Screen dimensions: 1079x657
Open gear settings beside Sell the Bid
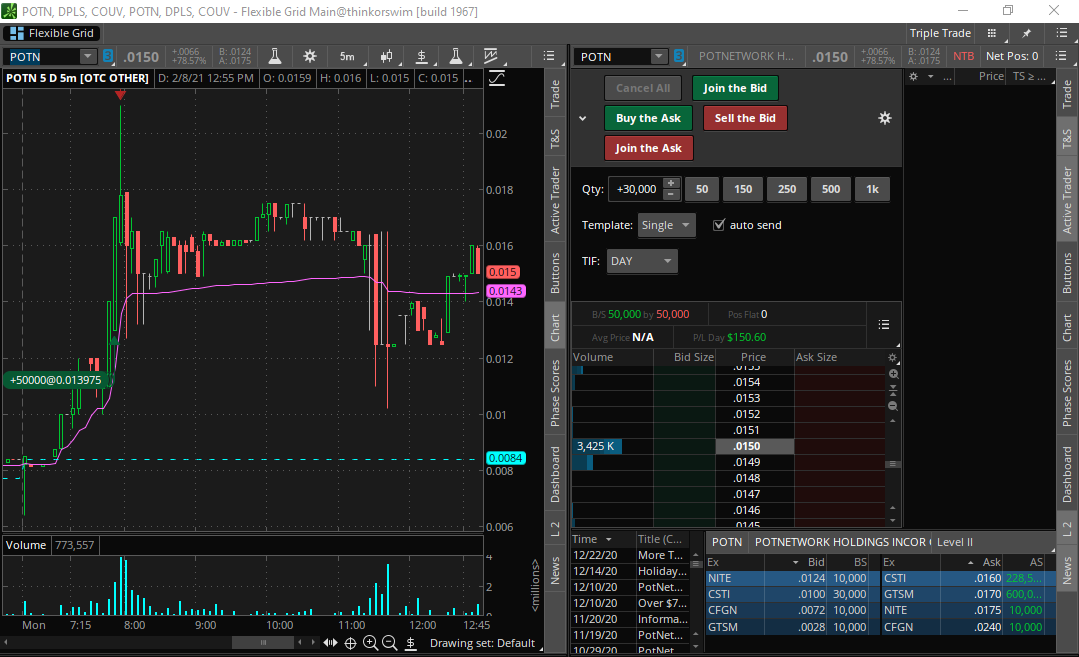pos(885,118)
